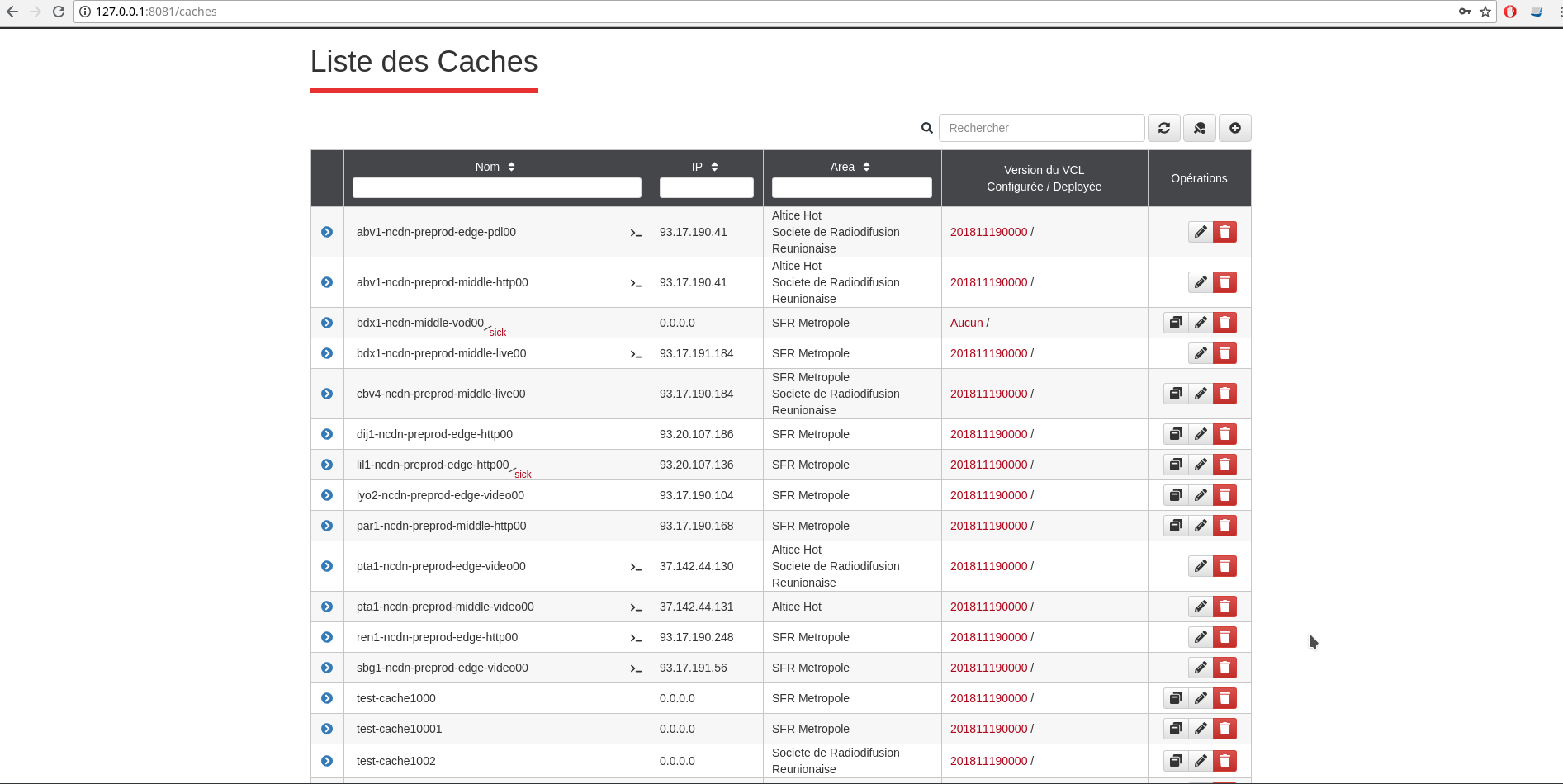Delete bdx1-ncdn-middle-vod00 cache
Screen dimensions: 1563x784
[x=1225, y=323]
